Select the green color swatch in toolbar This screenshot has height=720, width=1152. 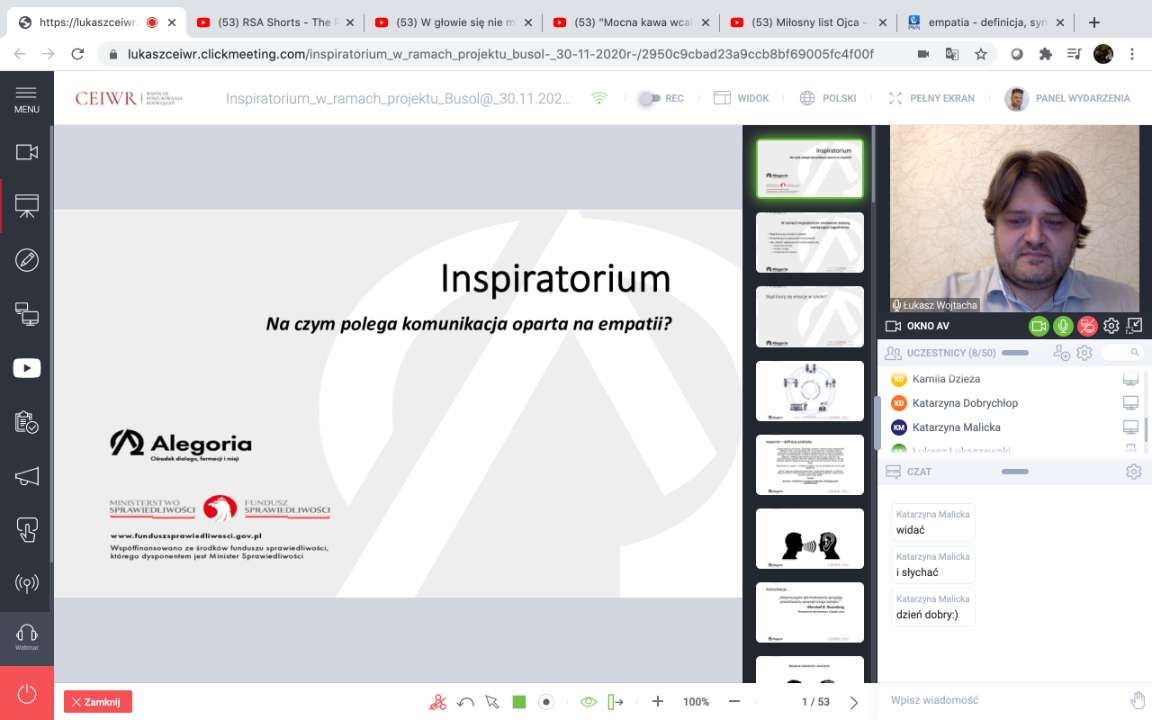click(519, 702)
